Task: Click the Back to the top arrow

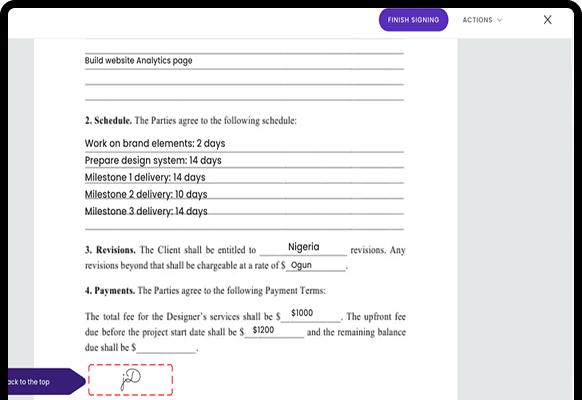Action: [x=45, y=381]
